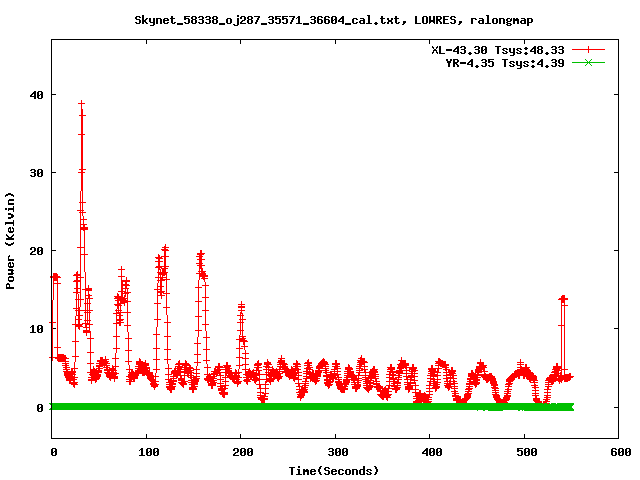Click the Power (Kelvin) y-axis label
This screenshot has height=480, width=640.
[10, 241]
